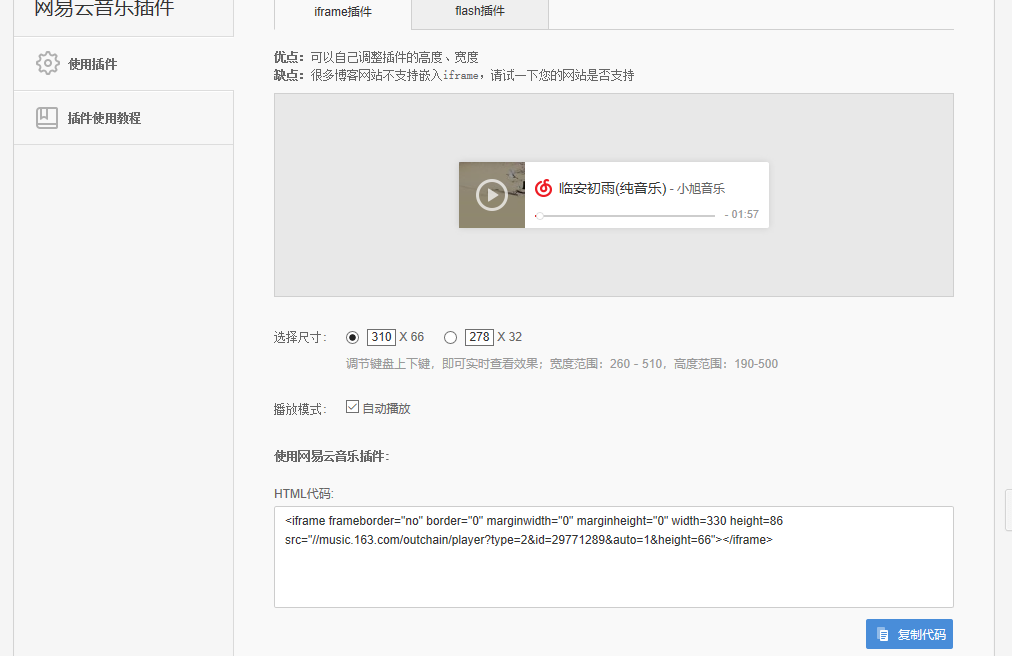Disable the 自动播放 checkbox
The width and height of the screenshot is (1012, 656).
tap(352, 406)
